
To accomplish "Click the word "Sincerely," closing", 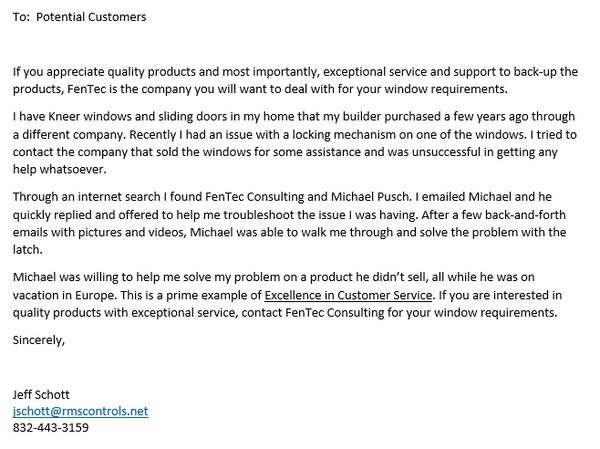I will (x=39, y=340).
